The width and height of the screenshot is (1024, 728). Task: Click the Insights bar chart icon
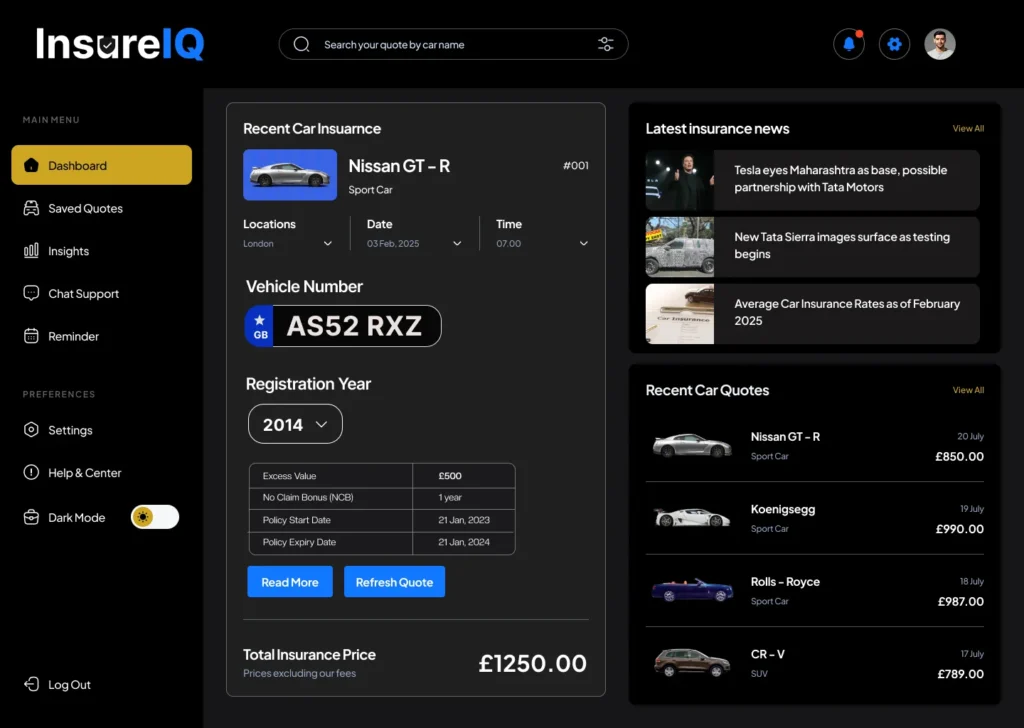coord(31,251)
